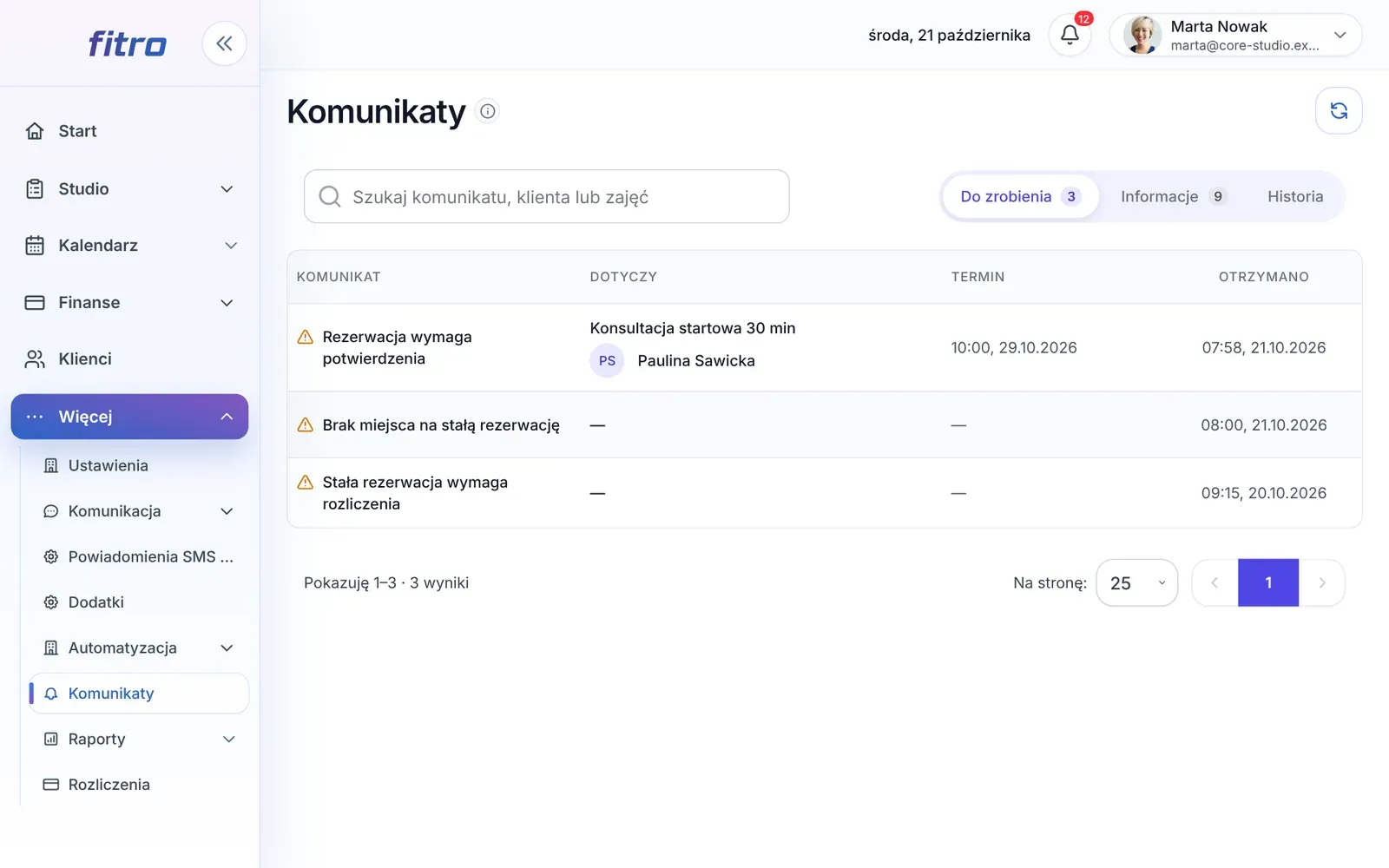
Task: Open the notifications bell with 12 badge
Action: tap(1070, 35)
